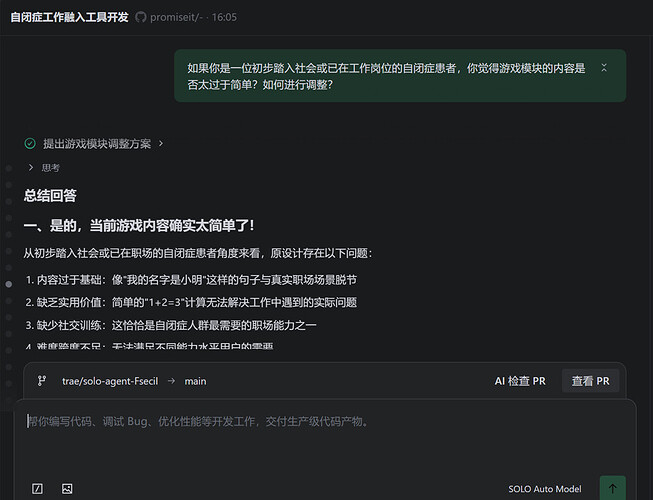
Task: Open the trae/solo-agent-Fsecil branch name
Action: point(110,381)
